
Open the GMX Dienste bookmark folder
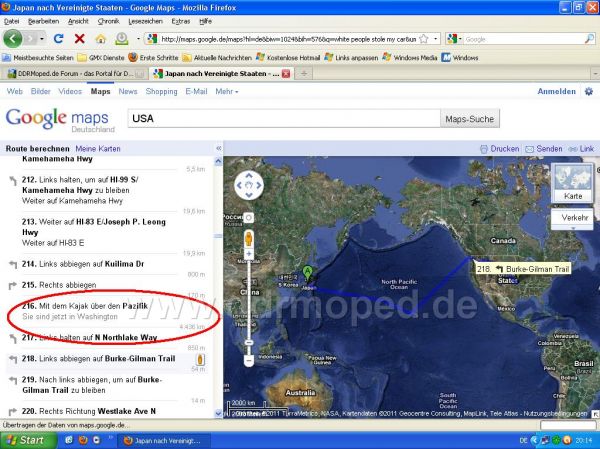[101, 58]
